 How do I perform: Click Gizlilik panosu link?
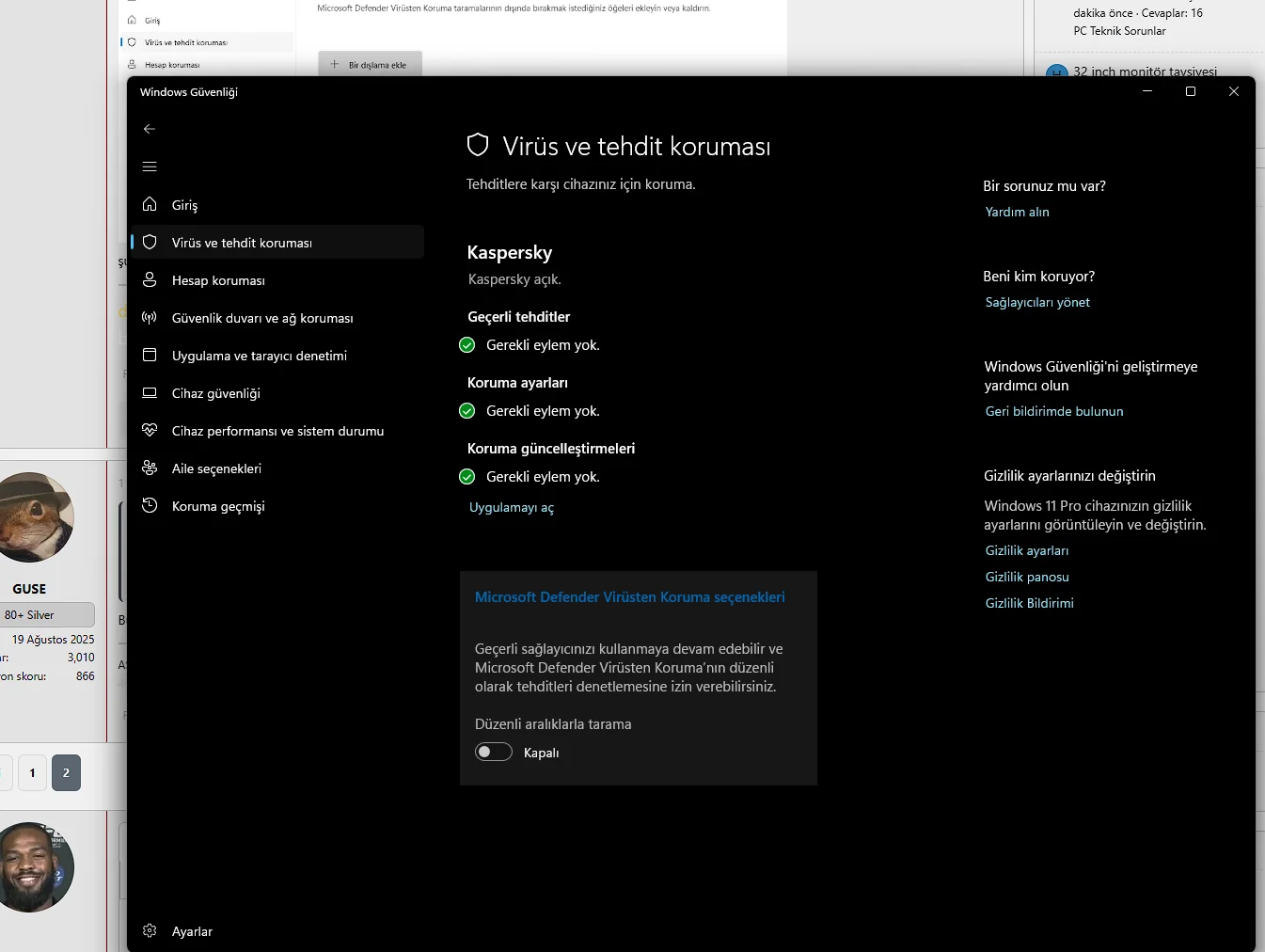tap(1027, 577)
